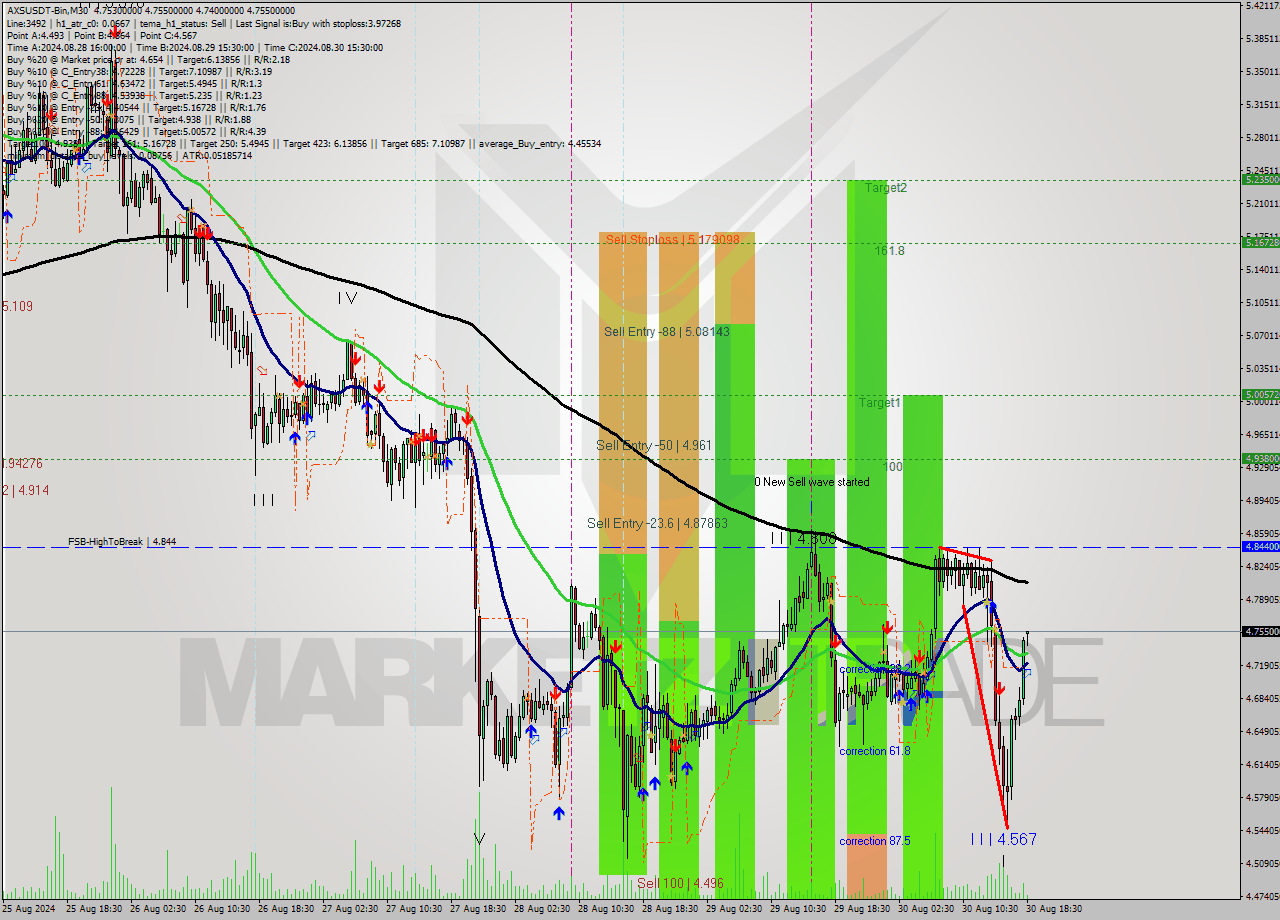Click the 'Time A:2024.08.28 16:00' line

[x=67, y=47]
